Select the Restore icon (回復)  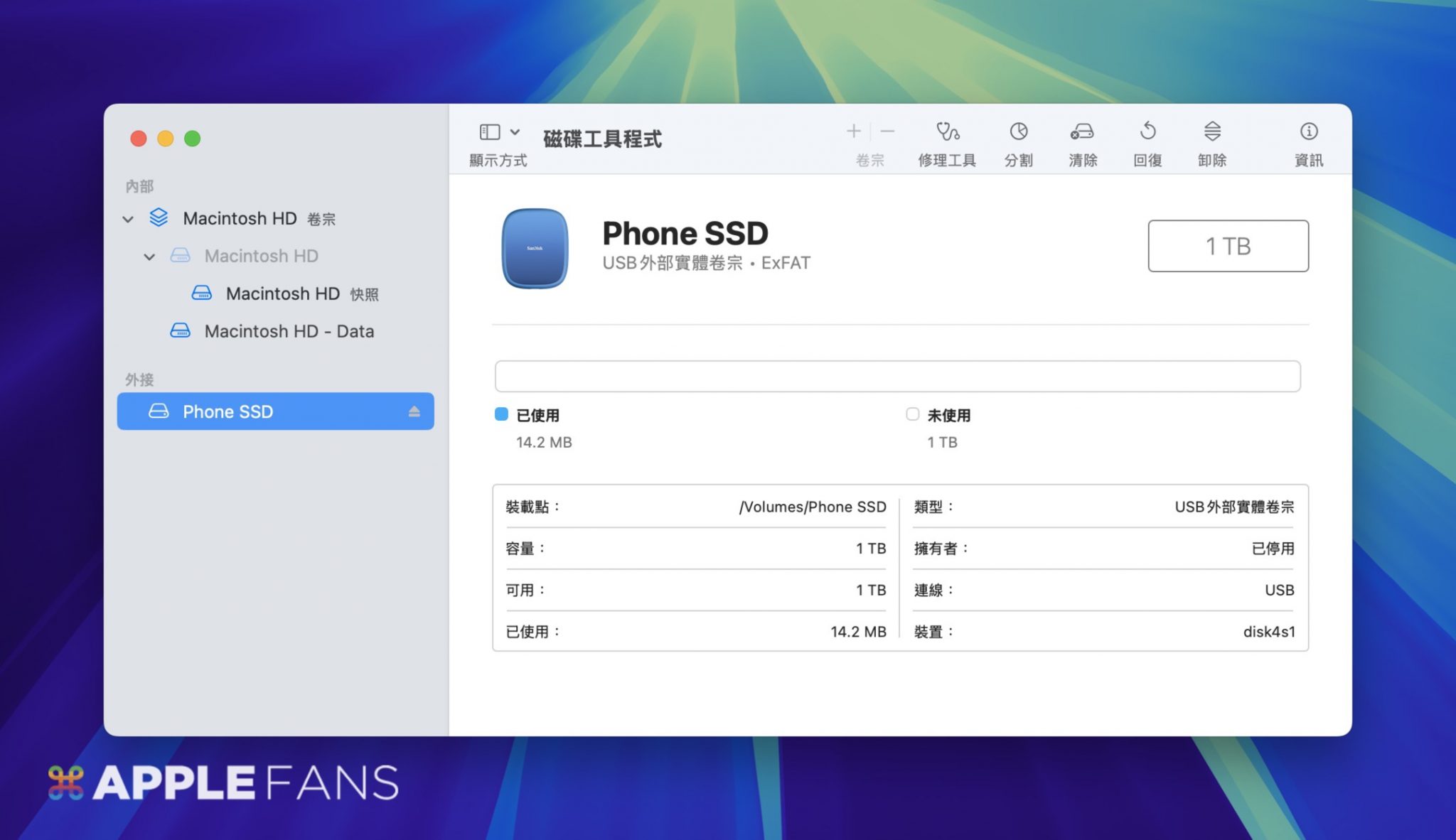[1147, 132]
